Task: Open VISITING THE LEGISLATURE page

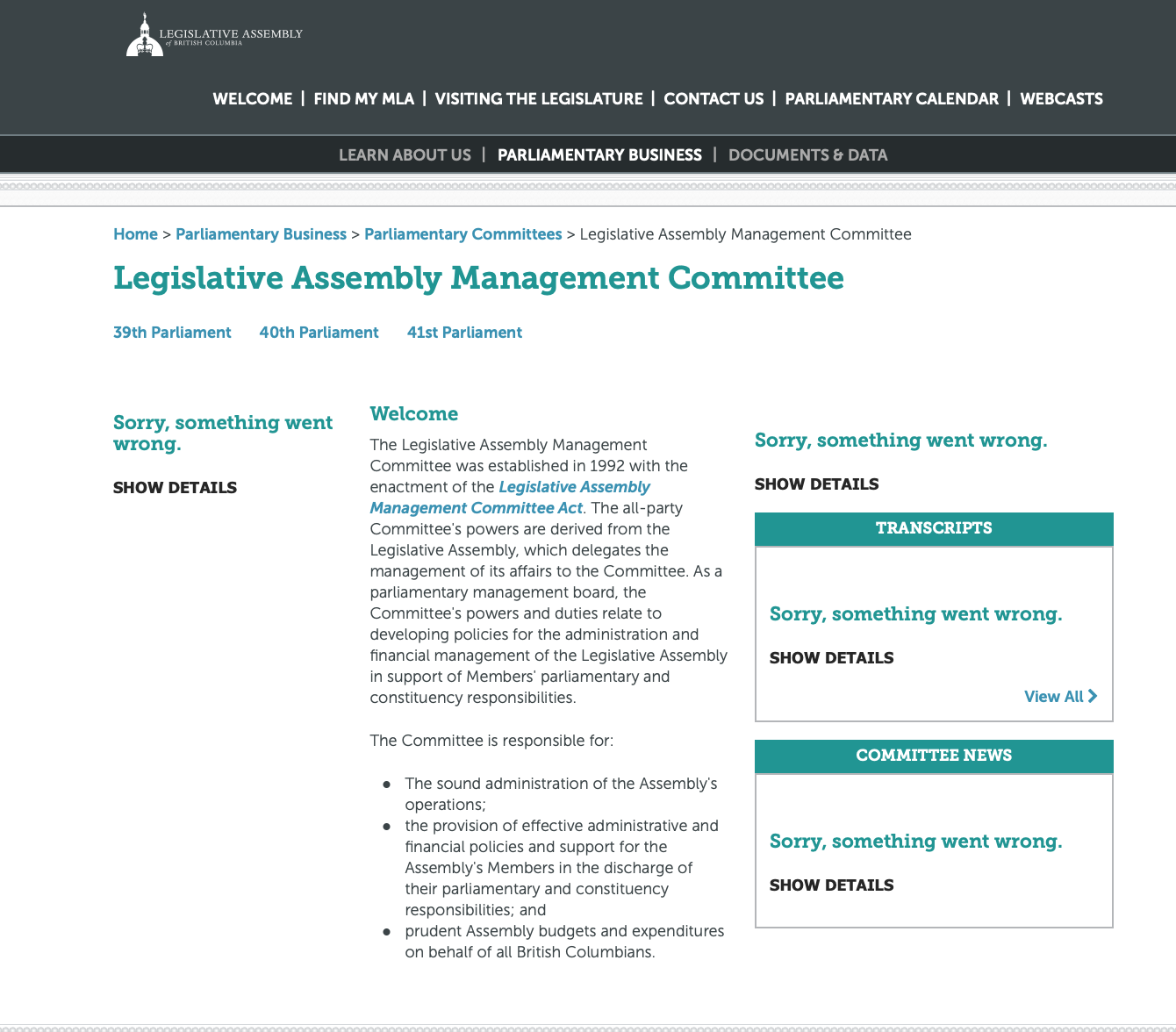Action: (539, 98)
